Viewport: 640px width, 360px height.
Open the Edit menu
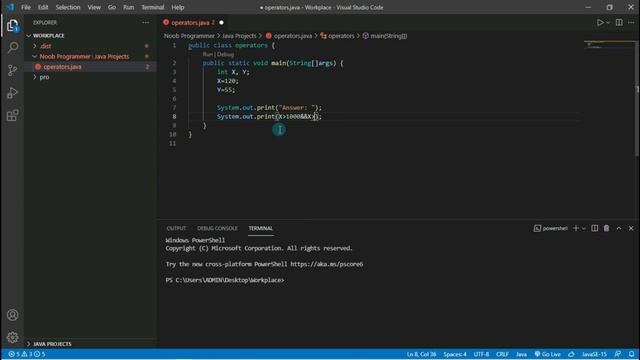43,7
